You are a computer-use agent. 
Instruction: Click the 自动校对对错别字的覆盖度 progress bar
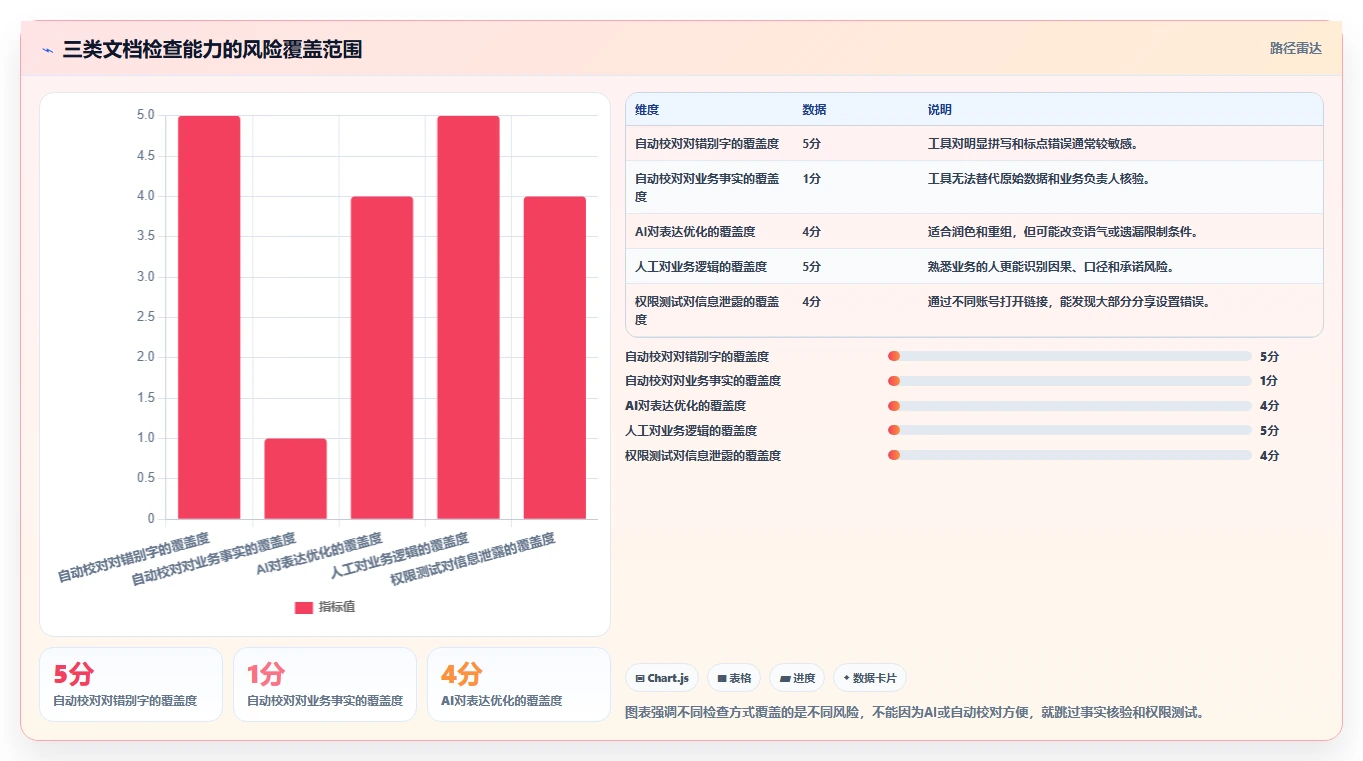point(1069,356)
